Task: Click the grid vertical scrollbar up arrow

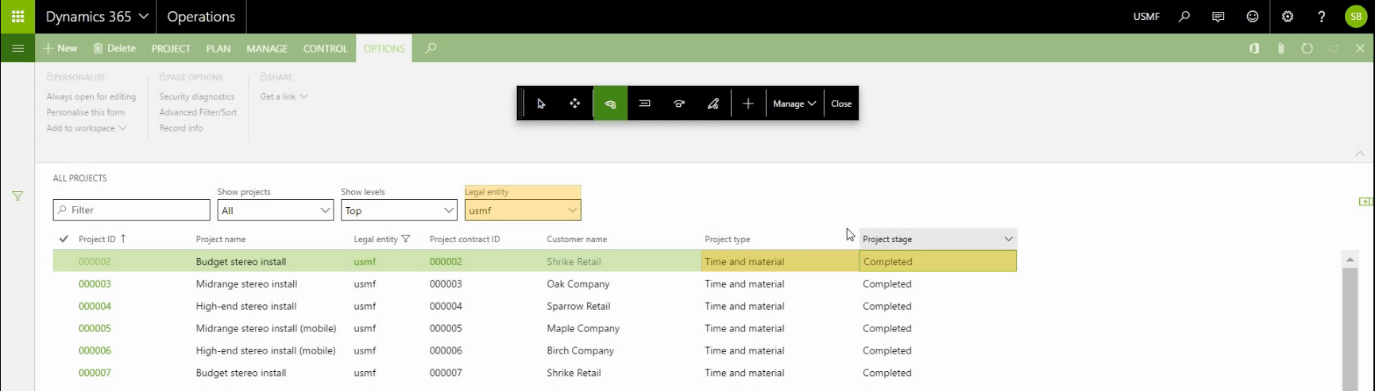Action: [x=1349, y=260]
